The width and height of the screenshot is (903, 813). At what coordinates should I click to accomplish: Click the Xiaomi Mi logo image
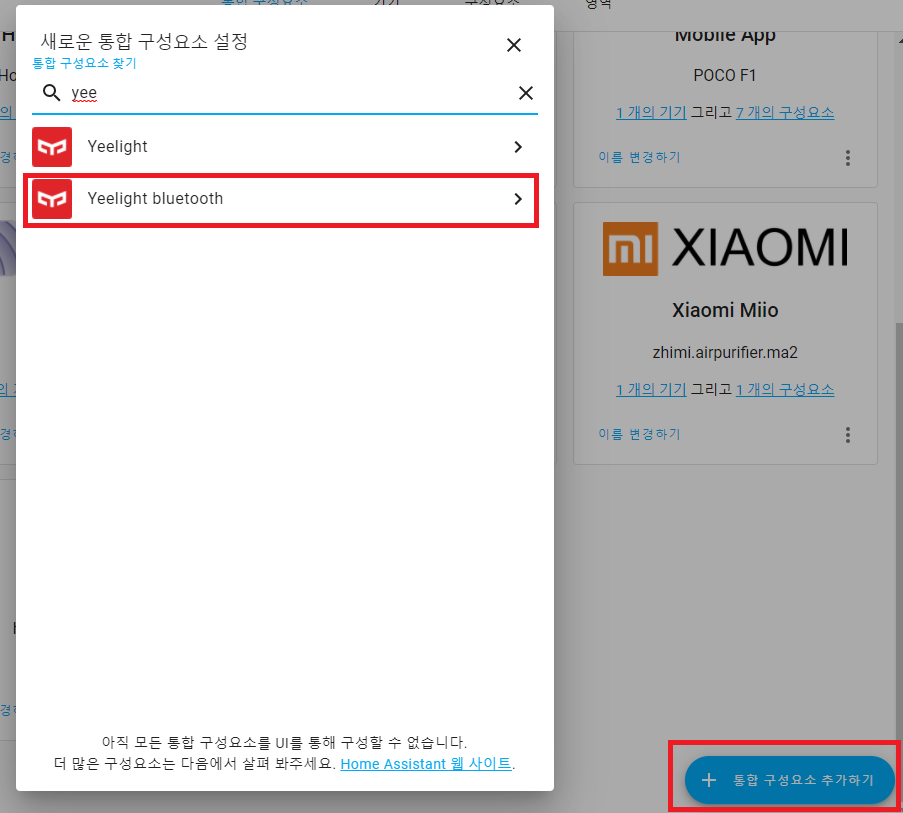(x=725, y=249)
